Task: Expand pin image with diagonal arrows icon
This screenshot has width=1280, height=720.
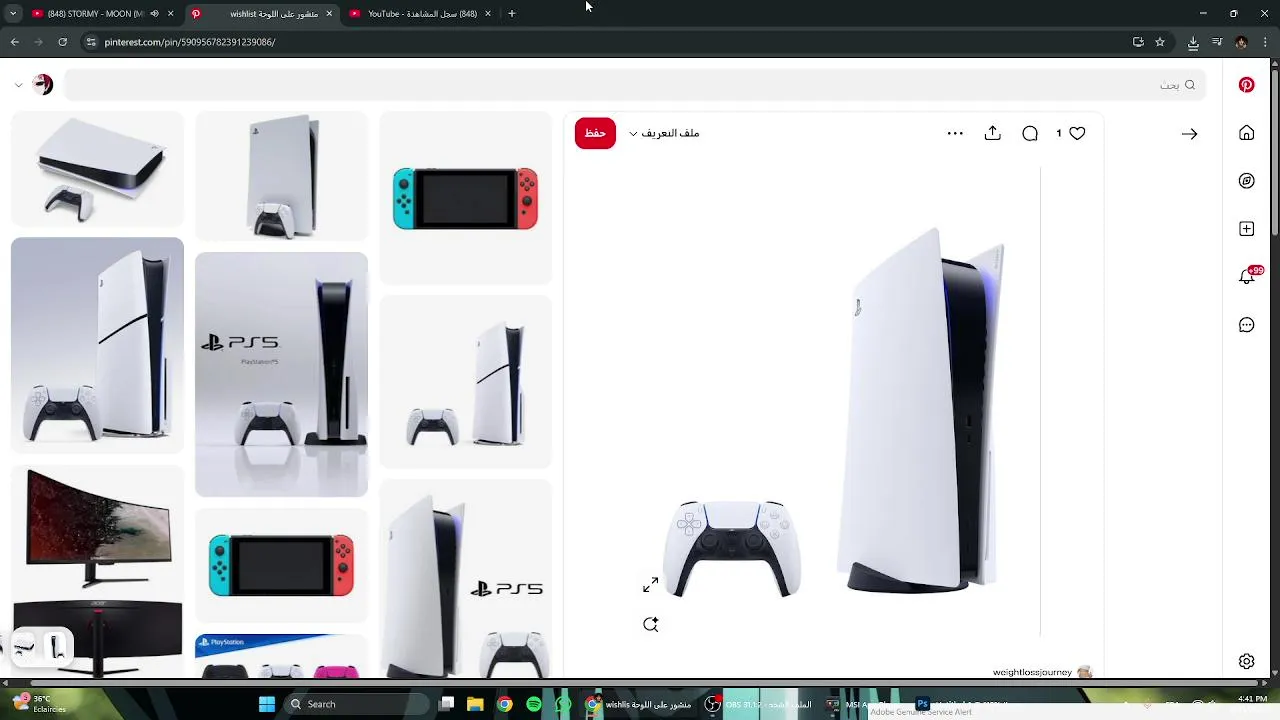Action: (651, 585)
